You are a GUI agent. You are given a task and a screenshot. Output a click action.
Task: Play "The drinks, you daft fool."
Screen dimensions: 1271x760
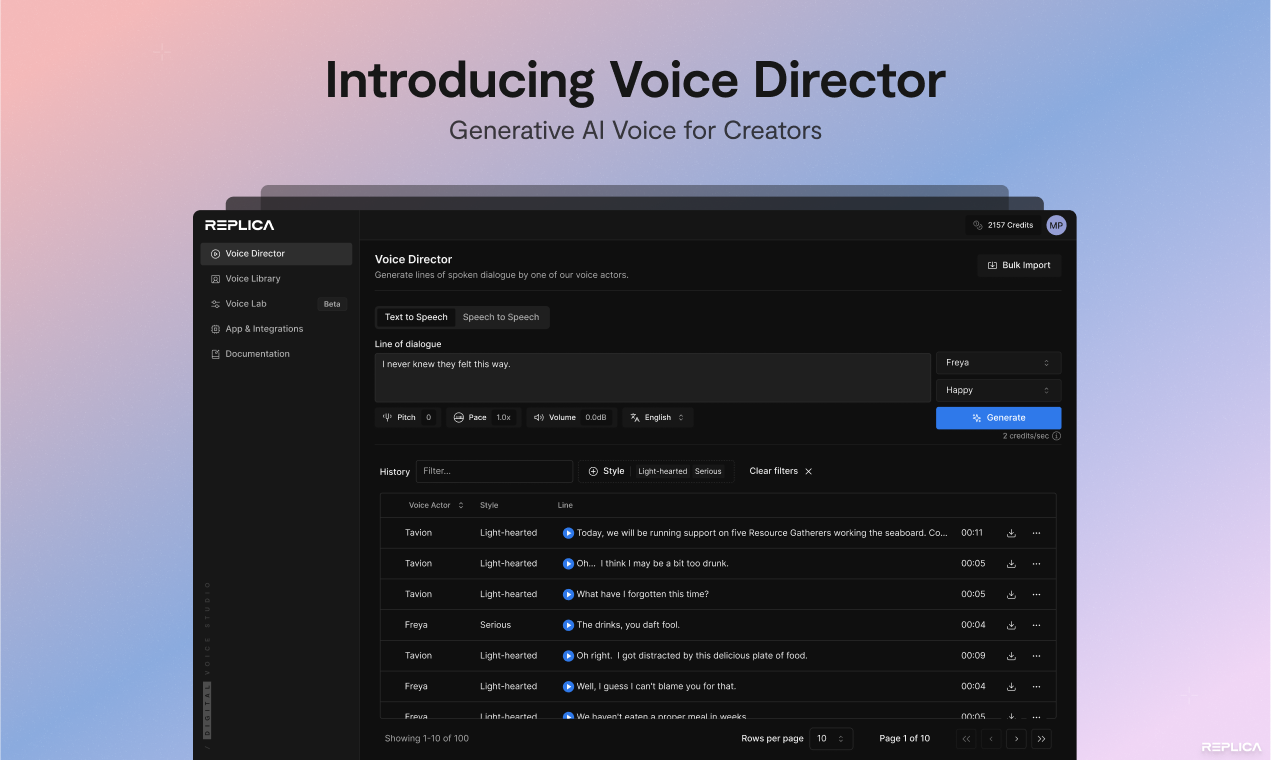(568, 625)
